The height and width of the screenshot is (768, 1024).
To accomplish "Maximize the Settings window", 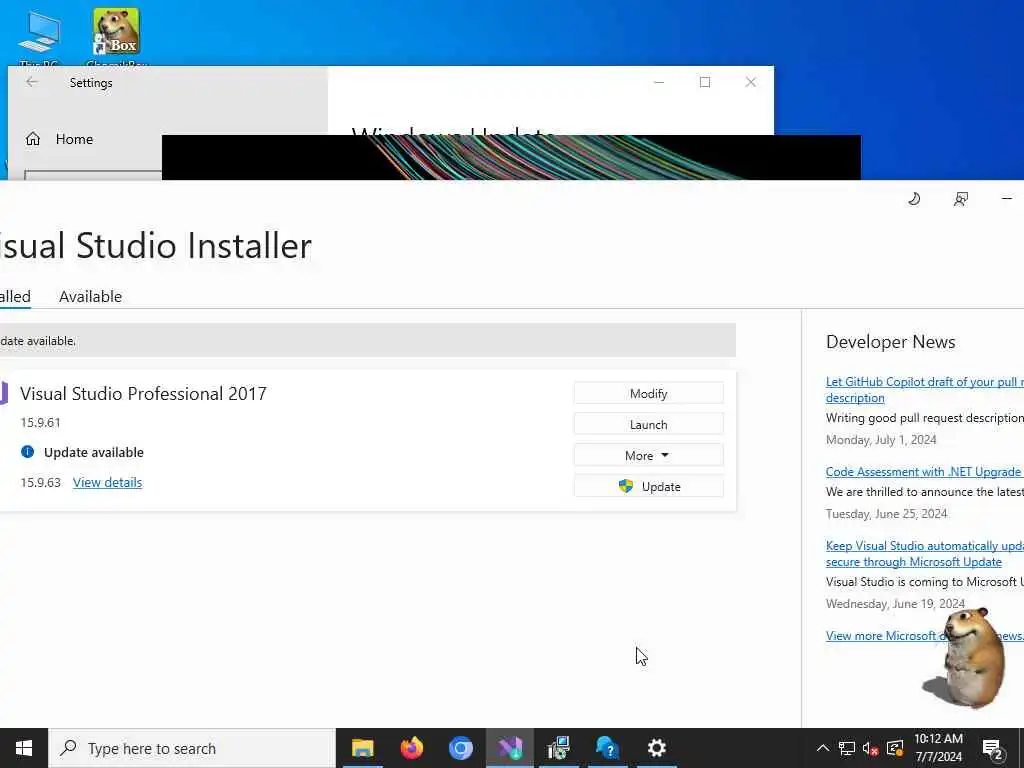I will pos(705,82).
